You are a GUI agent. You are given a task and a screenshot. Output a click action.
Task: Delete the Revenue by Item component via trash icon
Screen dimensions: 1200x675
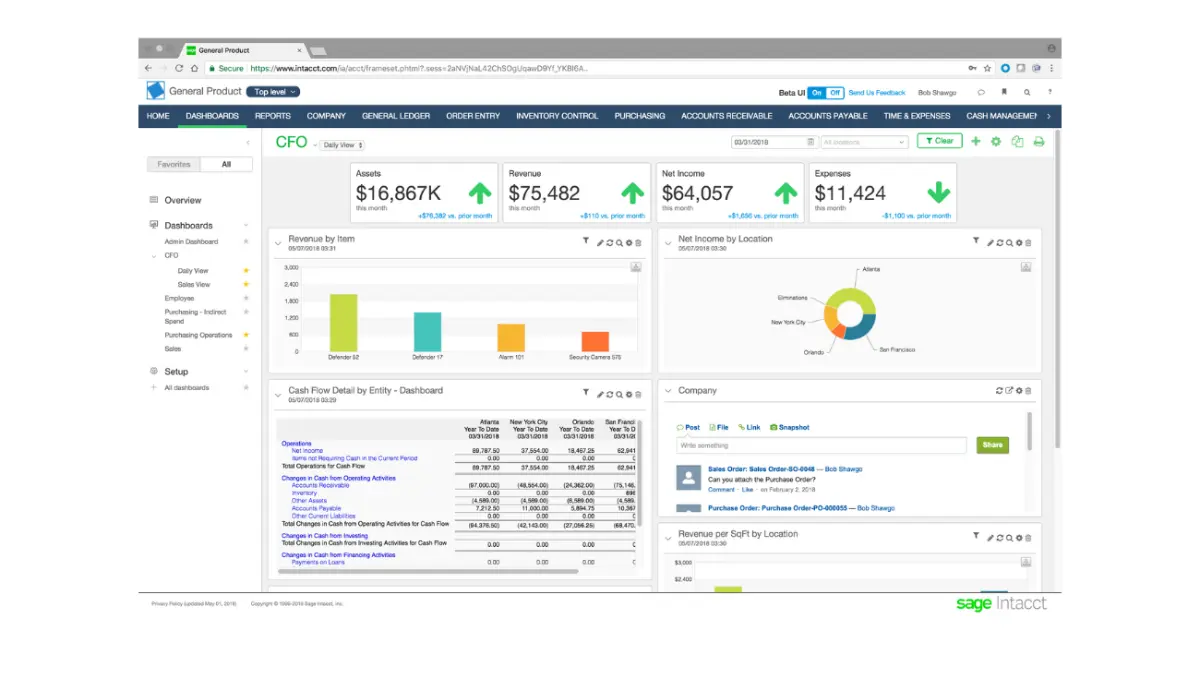638,241
